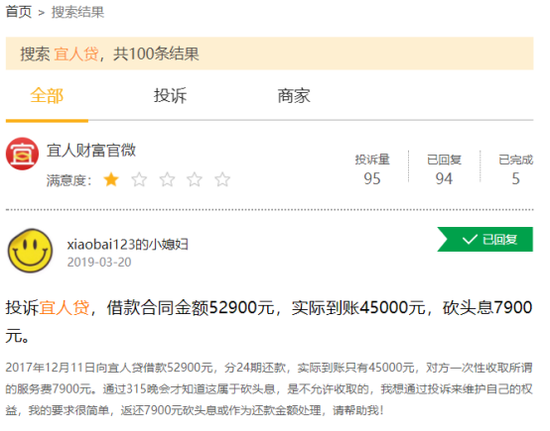Select the 全部 tab
The height and width of the screenshot is (431, 550).
(47, 96)
